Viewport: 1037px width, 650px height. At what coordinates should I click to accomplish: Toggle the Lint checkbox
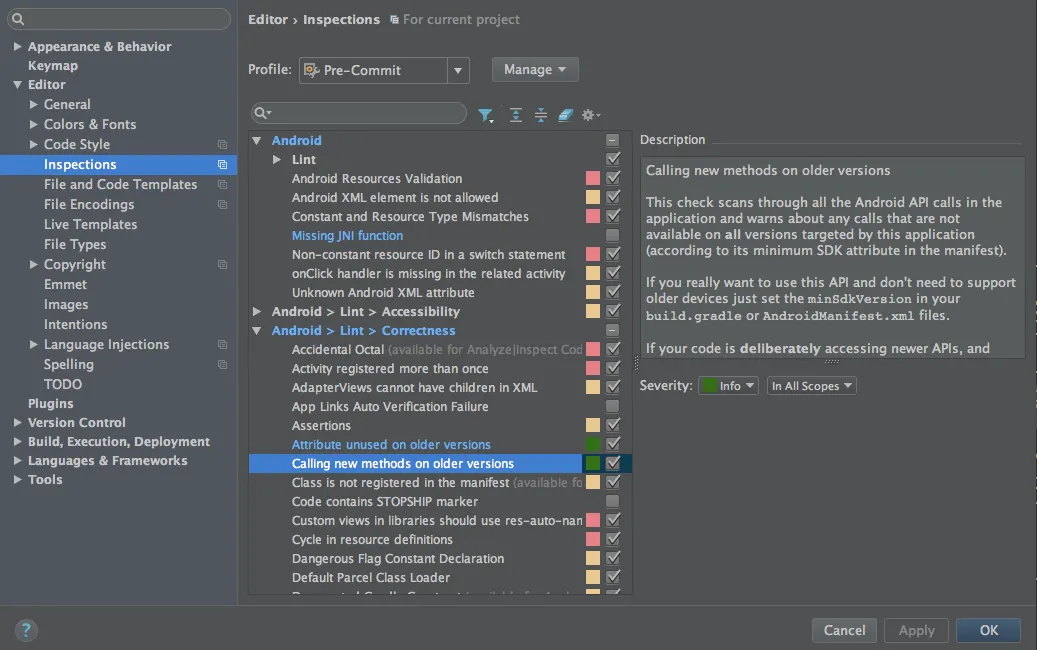point(613,159)
